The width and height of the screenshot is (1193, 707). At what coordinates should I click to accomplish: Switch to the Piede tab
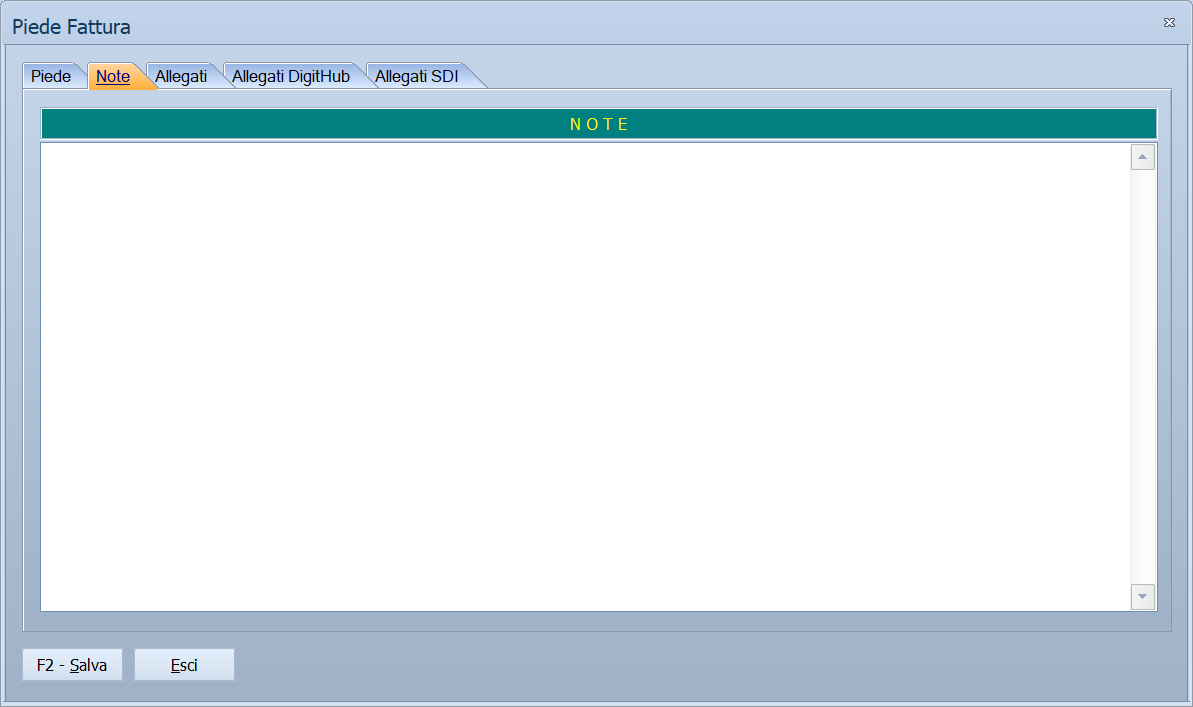coord(51,76)
